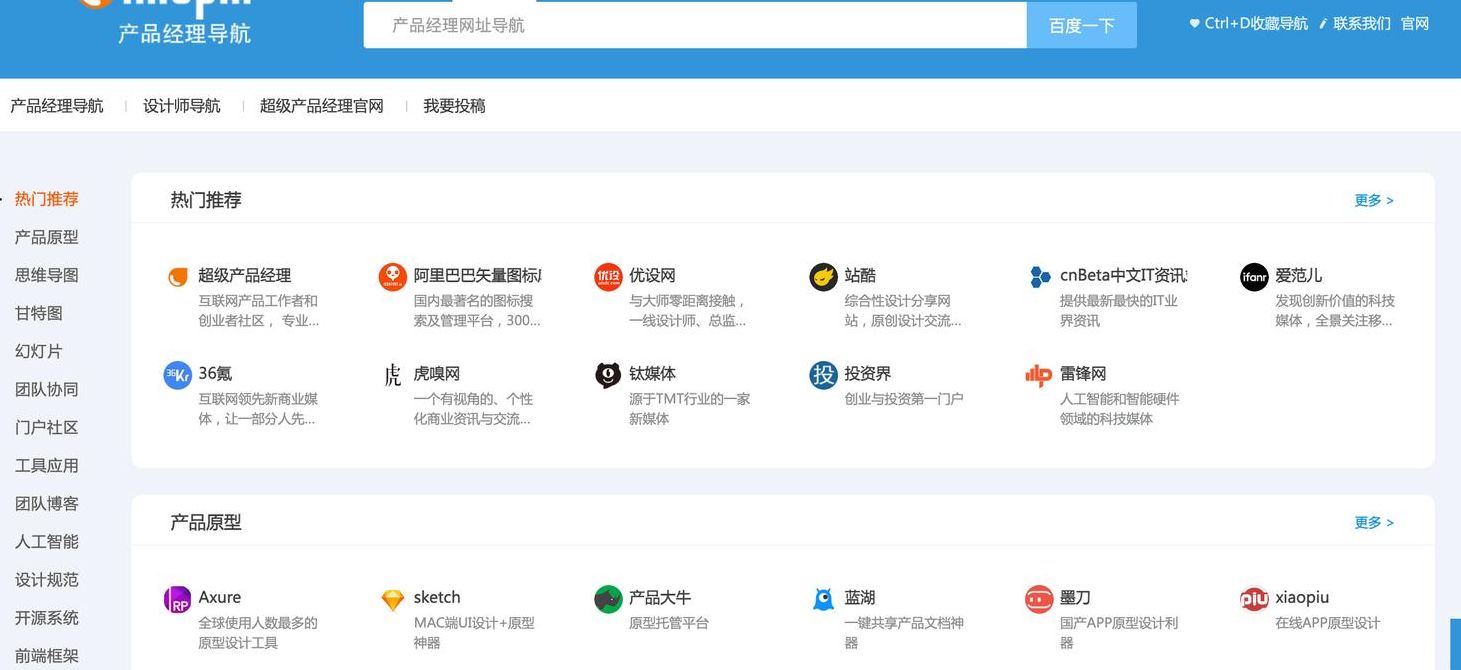Click the blue scrollbar at right edge
Screen dimensions: 1461x670
click(1455, 644)
